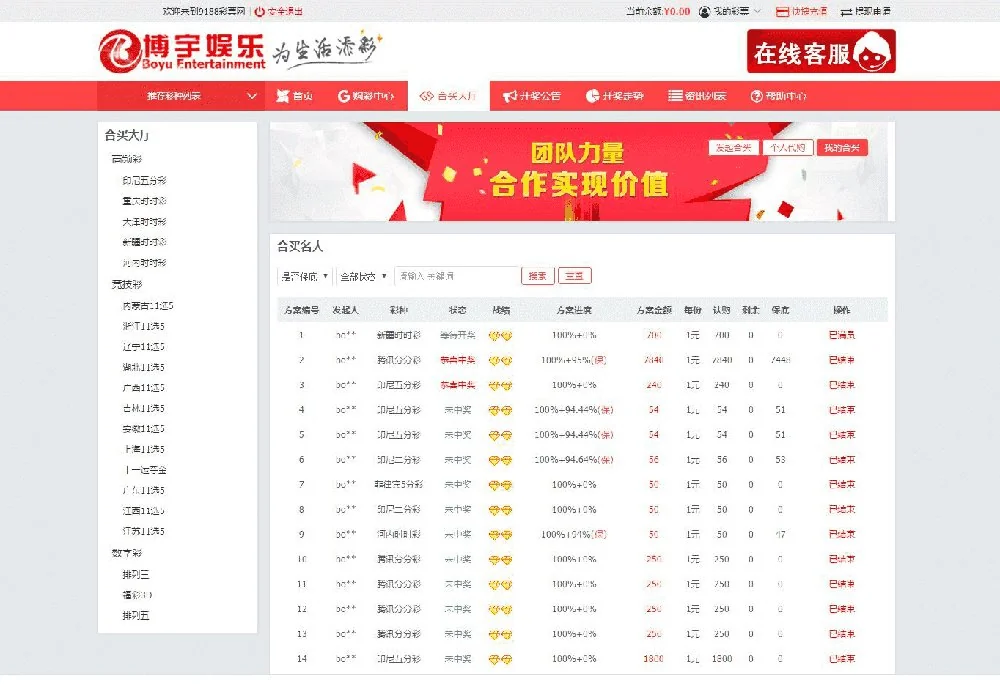Click the power icon to log out safely

click(x=260, y=11)
